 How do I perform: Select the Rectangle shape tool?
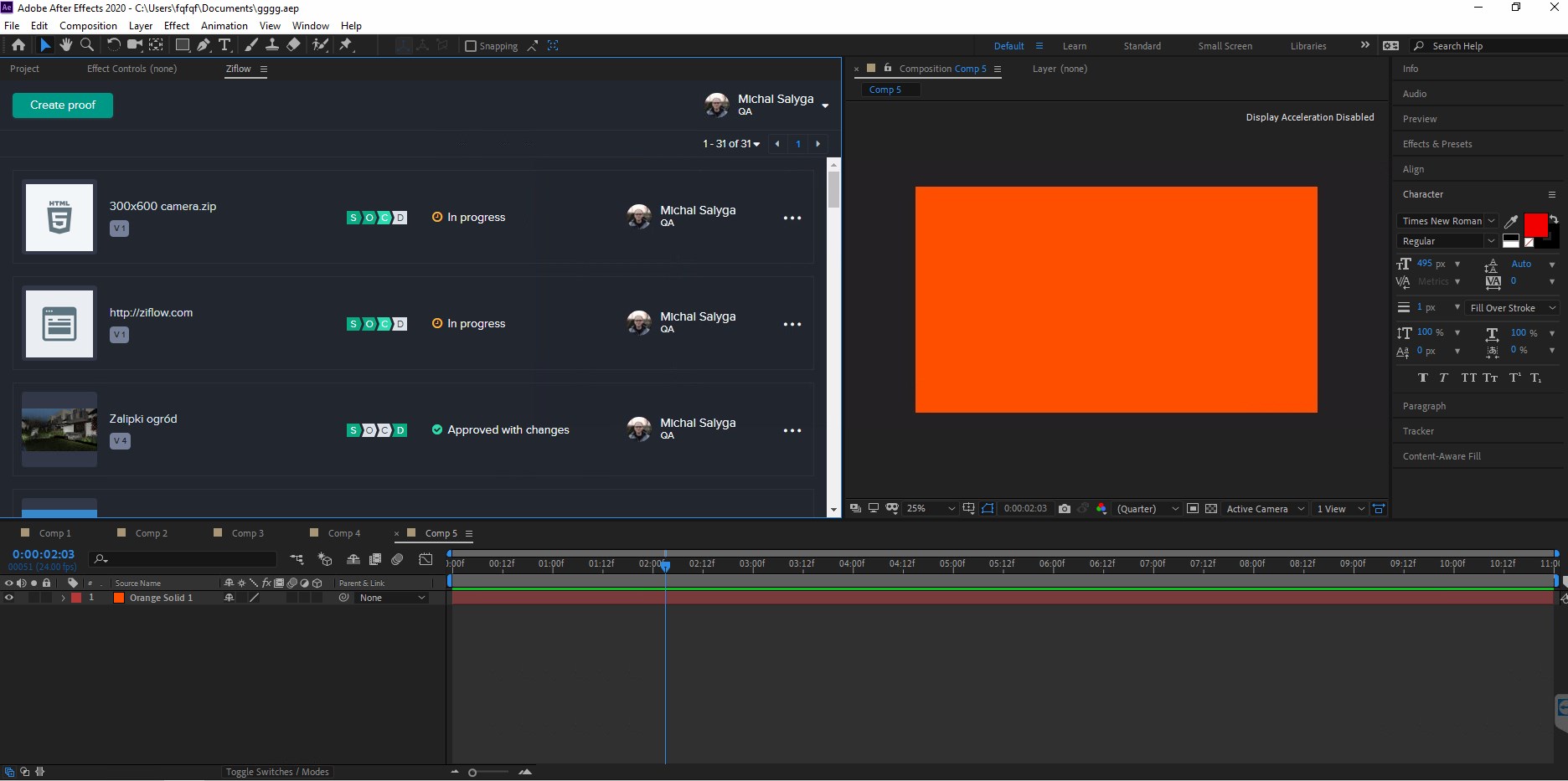[182, 45]
